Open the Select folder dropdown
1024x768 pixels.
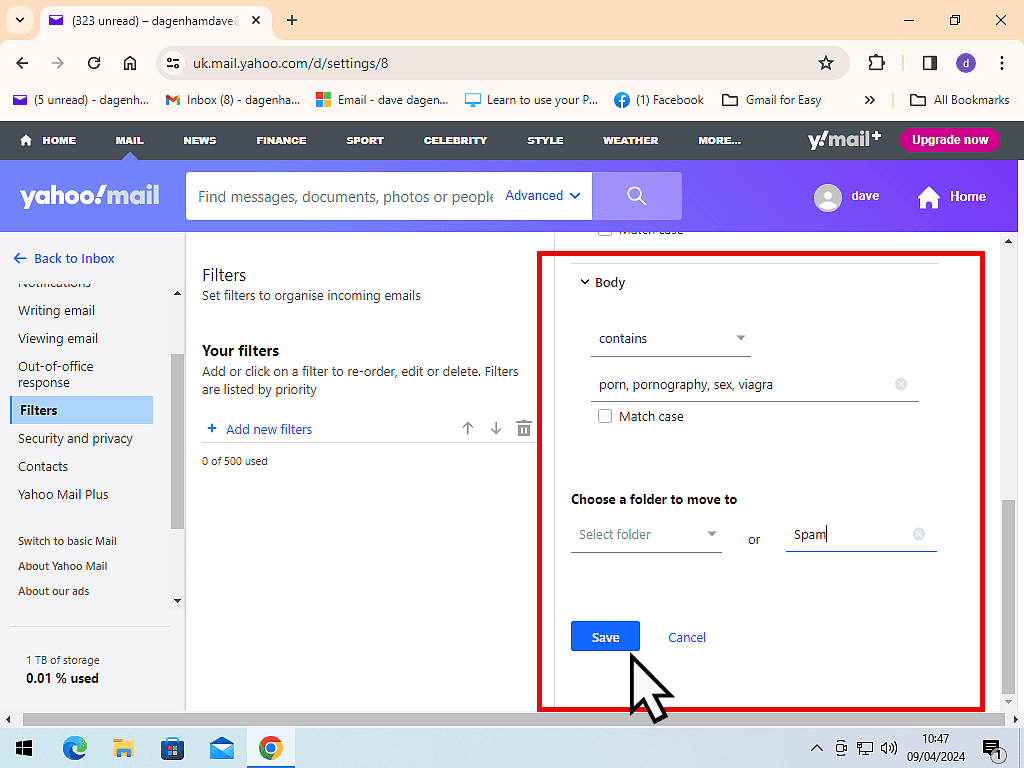pos(646,534)
